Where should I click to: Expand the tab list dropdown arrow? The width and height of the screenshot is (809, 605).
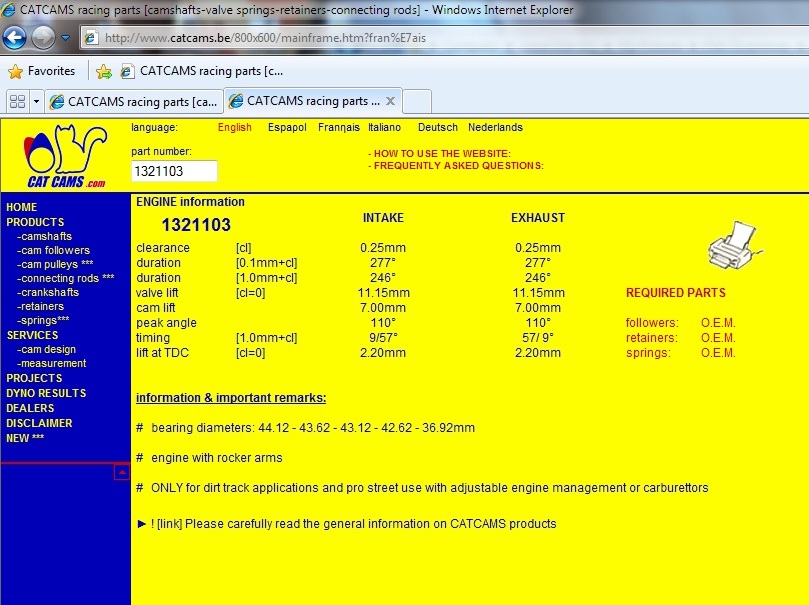tap(36, 101)
